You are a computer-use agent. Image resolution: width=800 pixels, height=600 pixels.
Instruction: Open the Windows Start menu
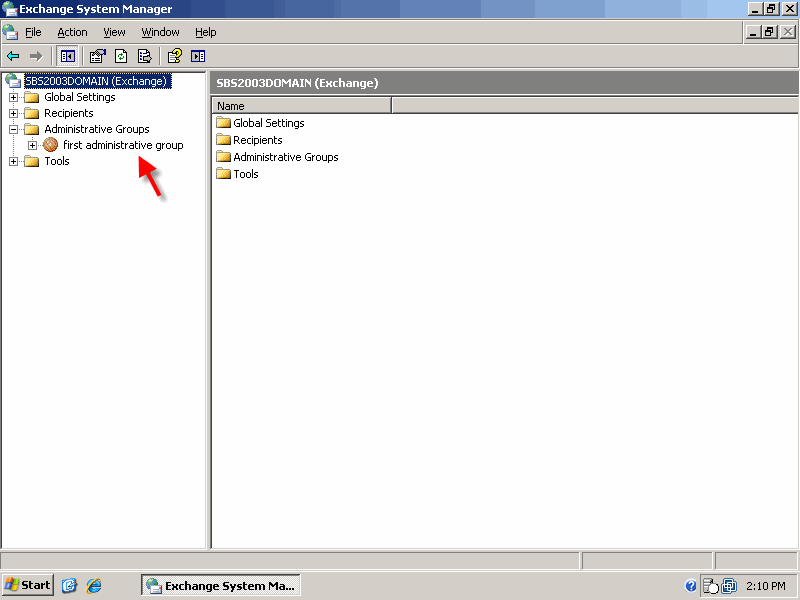point(28,585)
